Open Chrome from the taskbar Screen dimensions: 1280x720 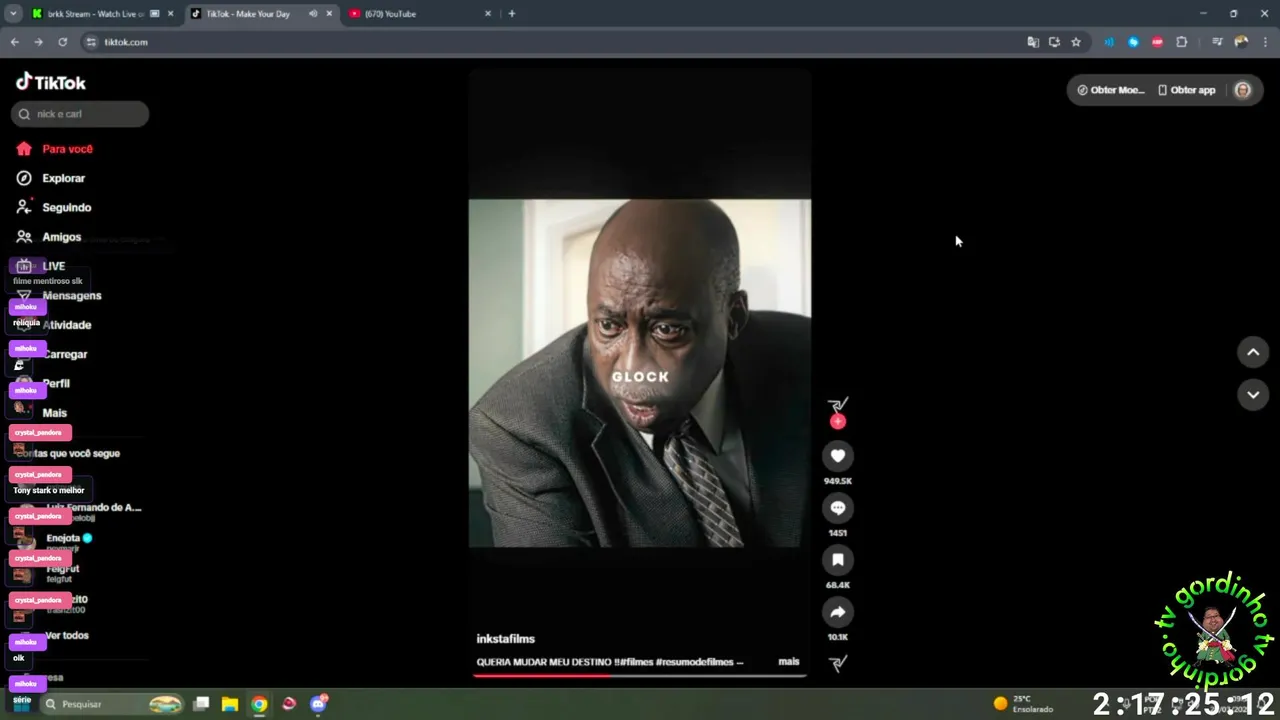259,704
